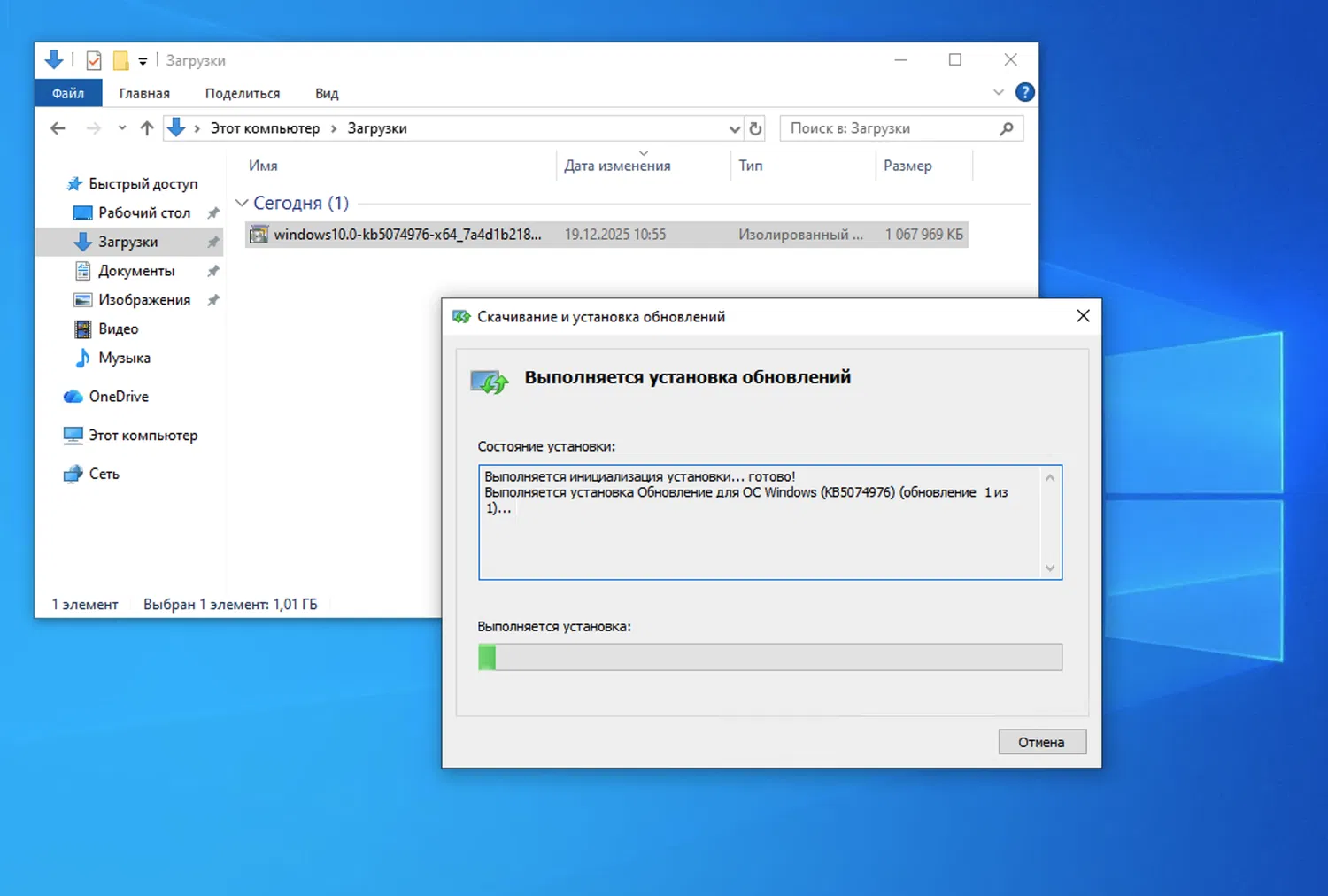Click the Отмена button to cancel installation
Screen dimensions: 1328x896
[x=1042, y=742]
